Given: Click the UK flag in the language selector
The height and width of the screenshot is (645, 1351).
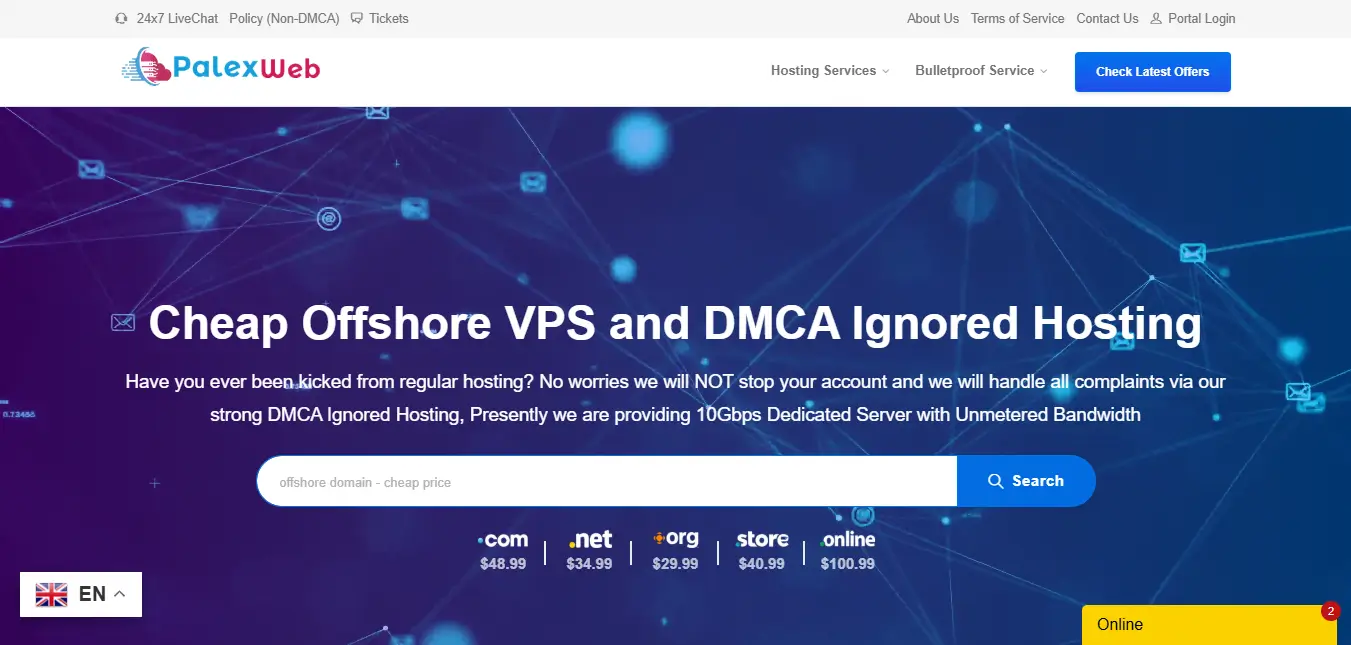Looking at the screenshot, I should 51,594.
